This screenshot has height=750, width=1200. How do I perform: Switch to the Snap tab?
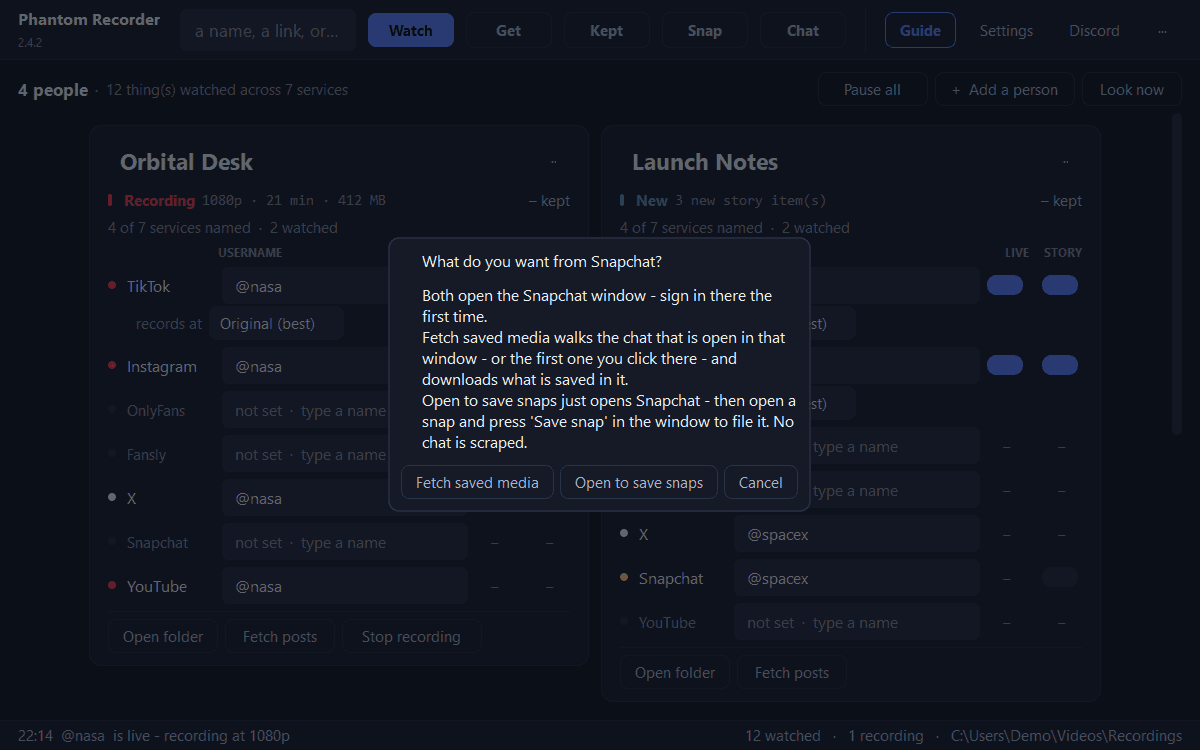click(x=705, y=31)
